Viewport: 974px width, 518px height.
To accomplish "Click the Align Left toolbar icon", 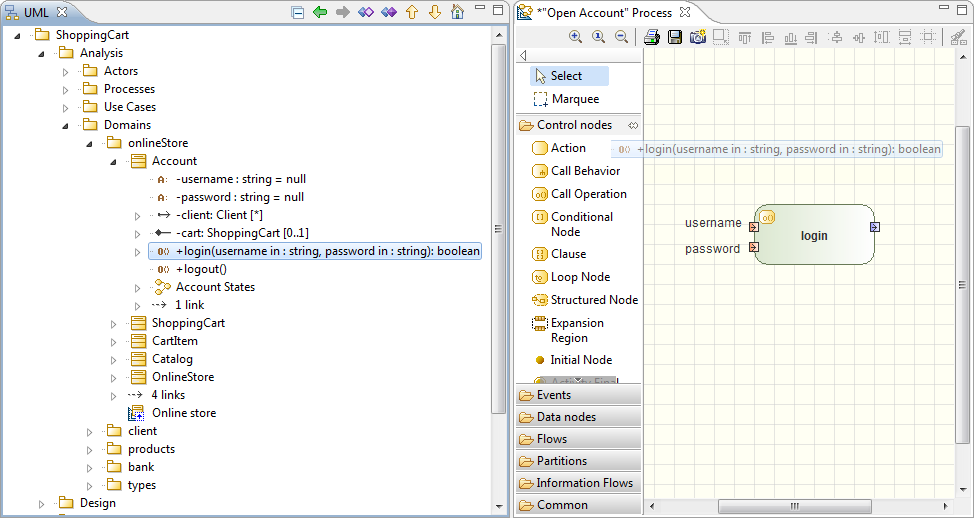I will point(768,38).
